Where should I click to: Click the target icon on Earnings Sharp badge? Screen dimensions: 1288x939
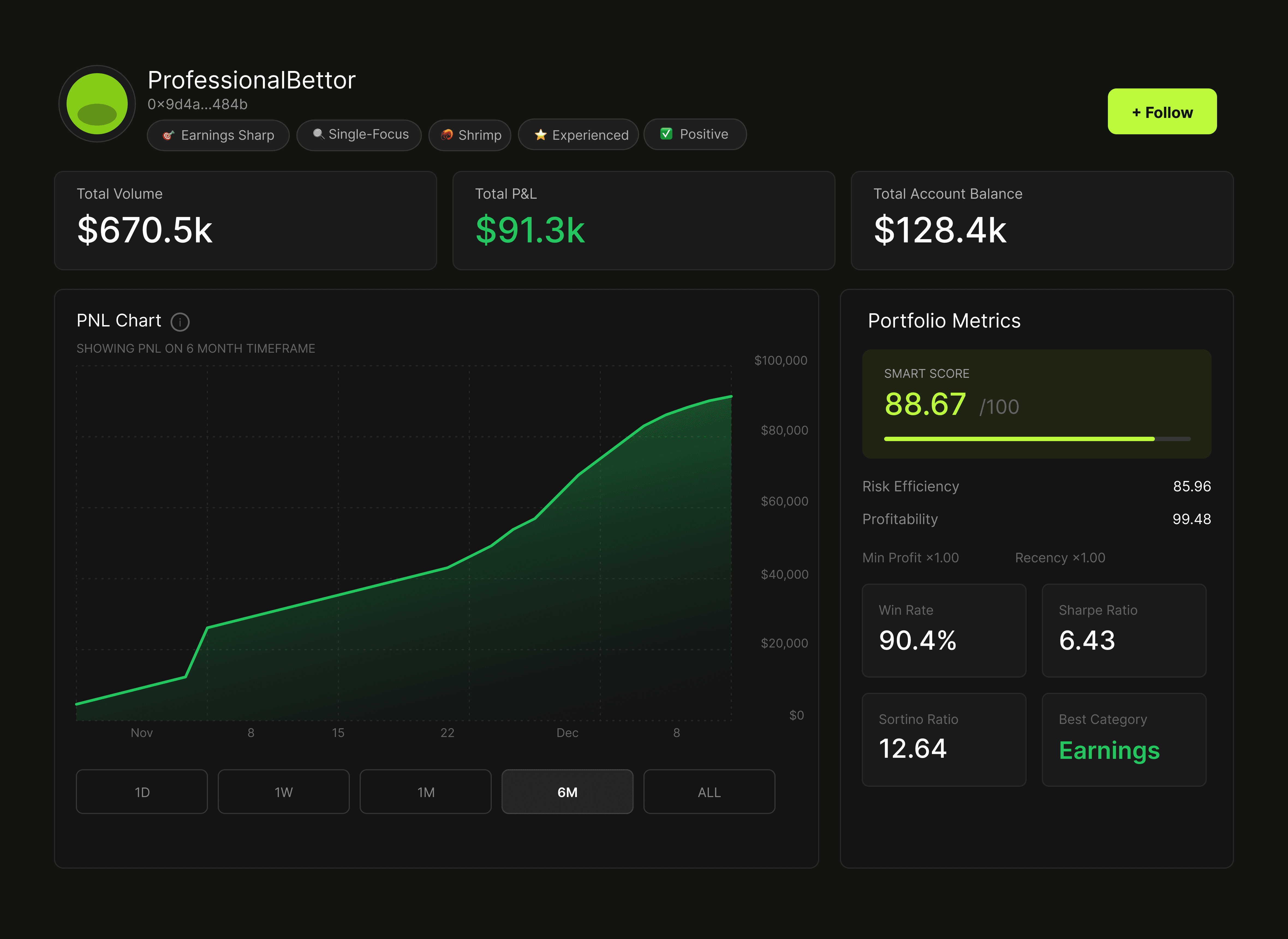(168, 135)
